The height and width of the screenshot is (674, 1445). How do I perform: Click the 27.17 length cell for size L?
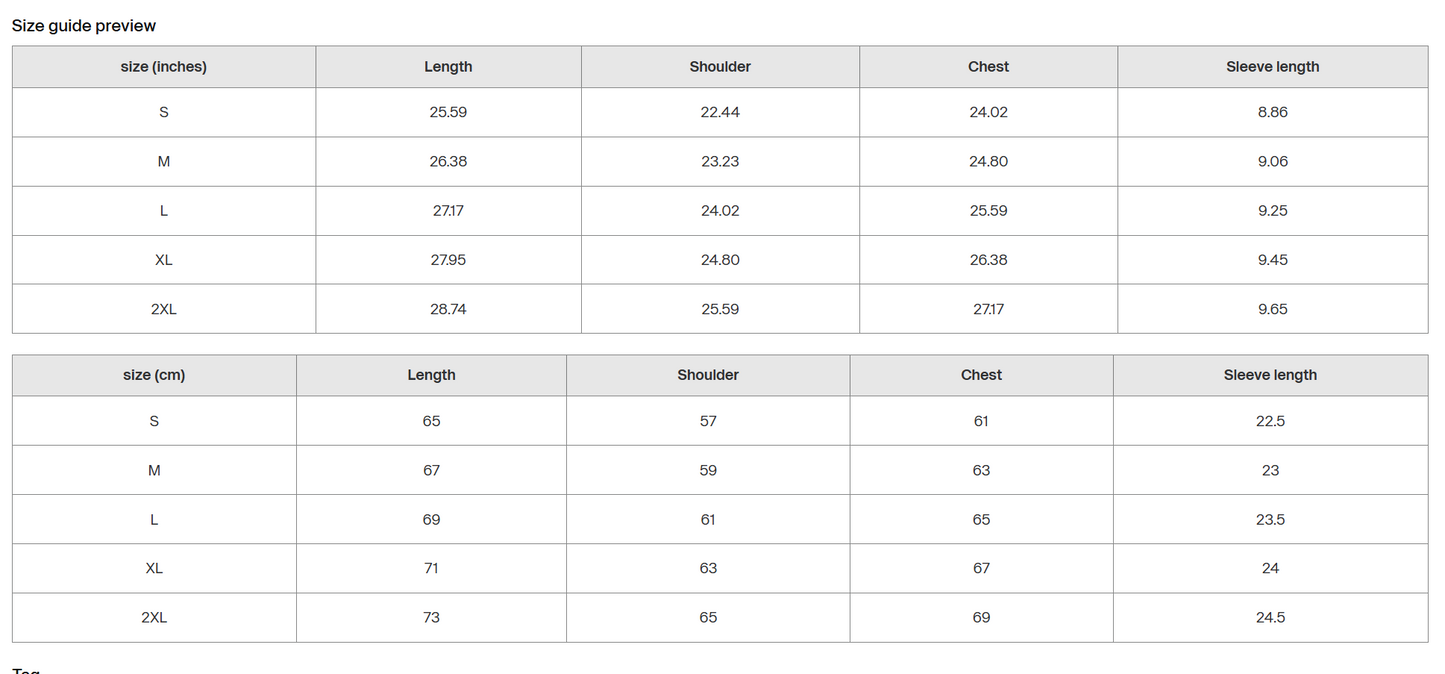[x=448, y=211]
